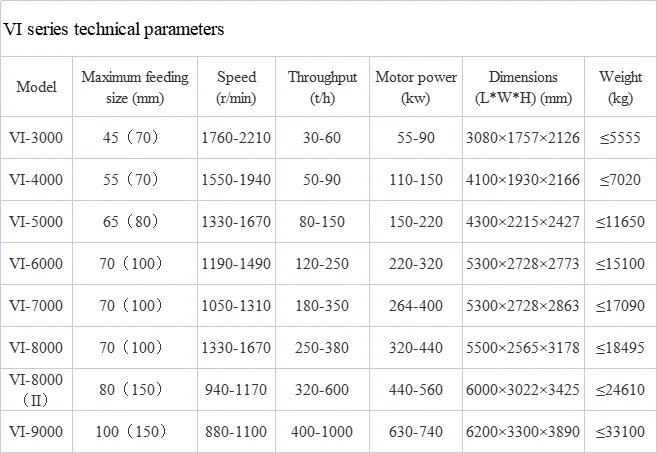657x453 pixels.
Task: Click the VI-3000 model cell
Action: click(36, 137)
